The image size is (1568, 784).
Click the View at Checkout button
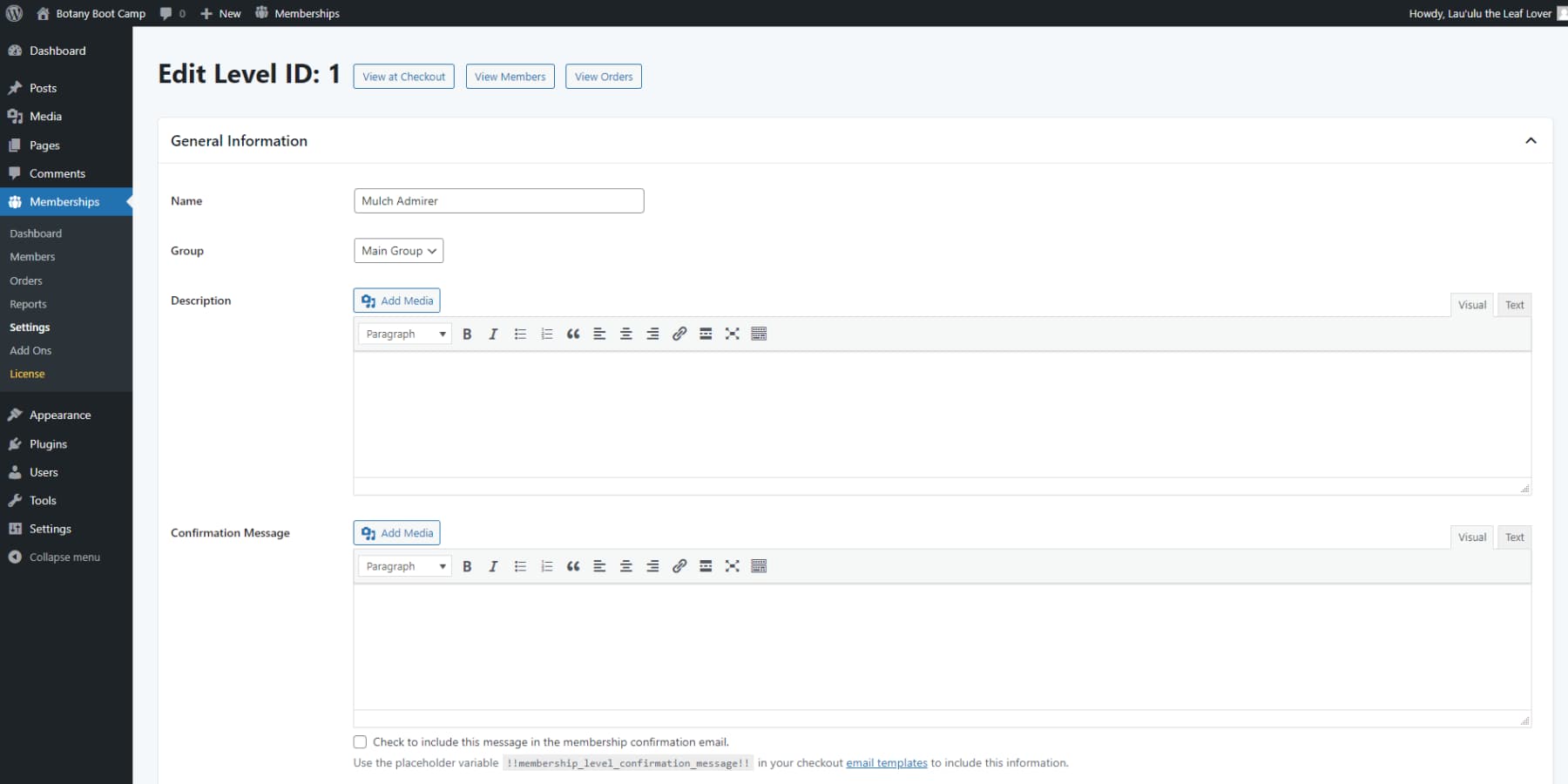tap(403, 76)
